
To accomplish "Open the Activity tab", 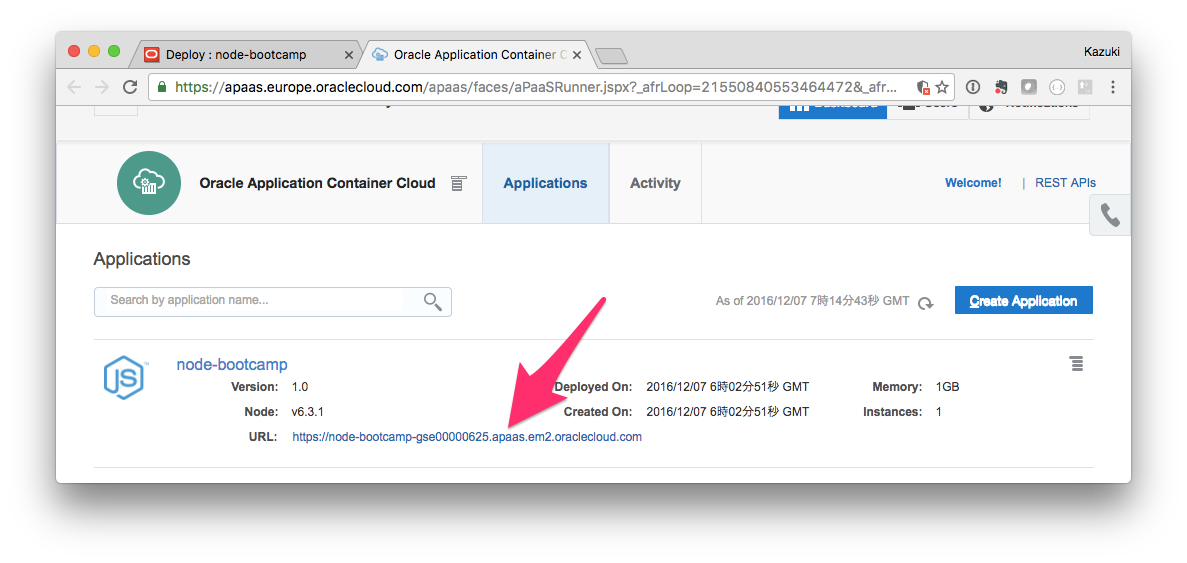I will coord(655,183).
